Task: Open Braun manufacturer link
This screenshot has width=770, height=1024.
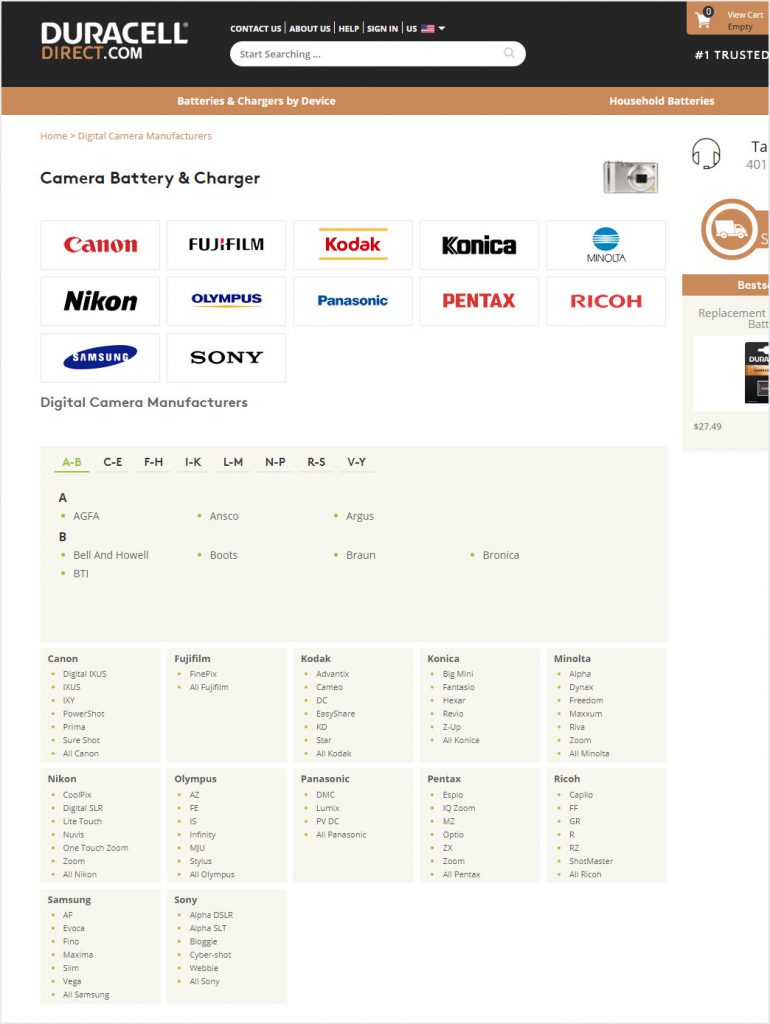Action: coord(361,555)
